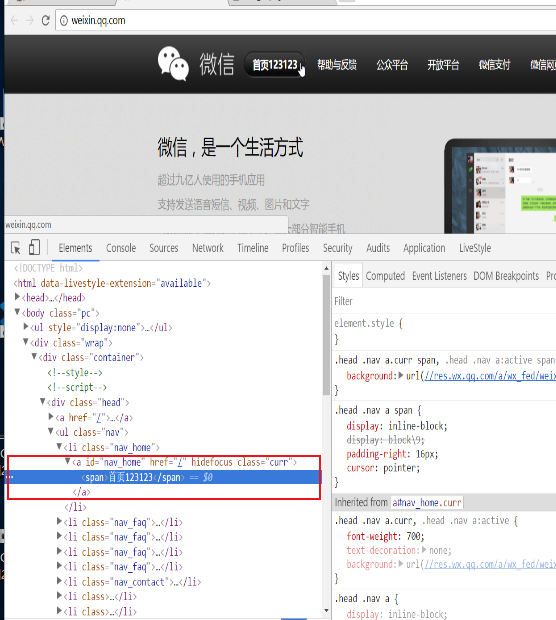Click the Styles filter input field

click(x=445, y=301)
